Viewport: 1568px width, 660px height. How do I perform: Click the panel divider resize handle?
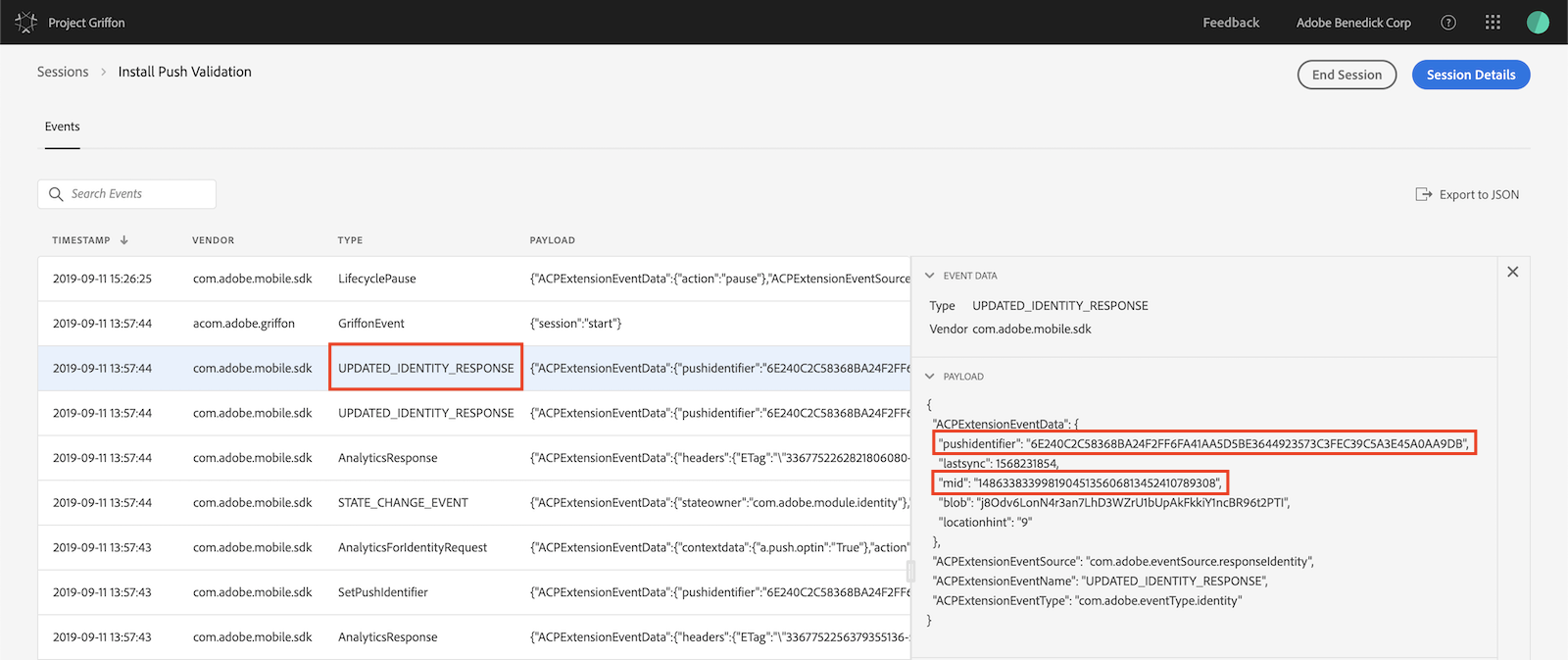pyautogui.click(x=910, y=570)
